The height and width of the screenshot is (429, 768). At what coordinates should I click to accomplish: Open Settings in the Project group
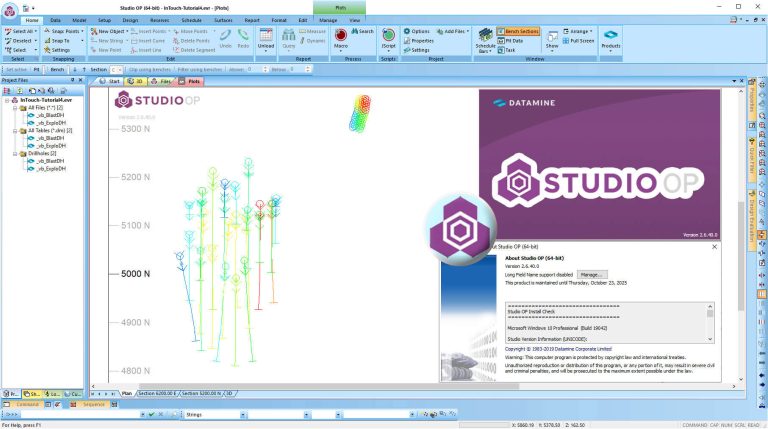pos(417,50)
